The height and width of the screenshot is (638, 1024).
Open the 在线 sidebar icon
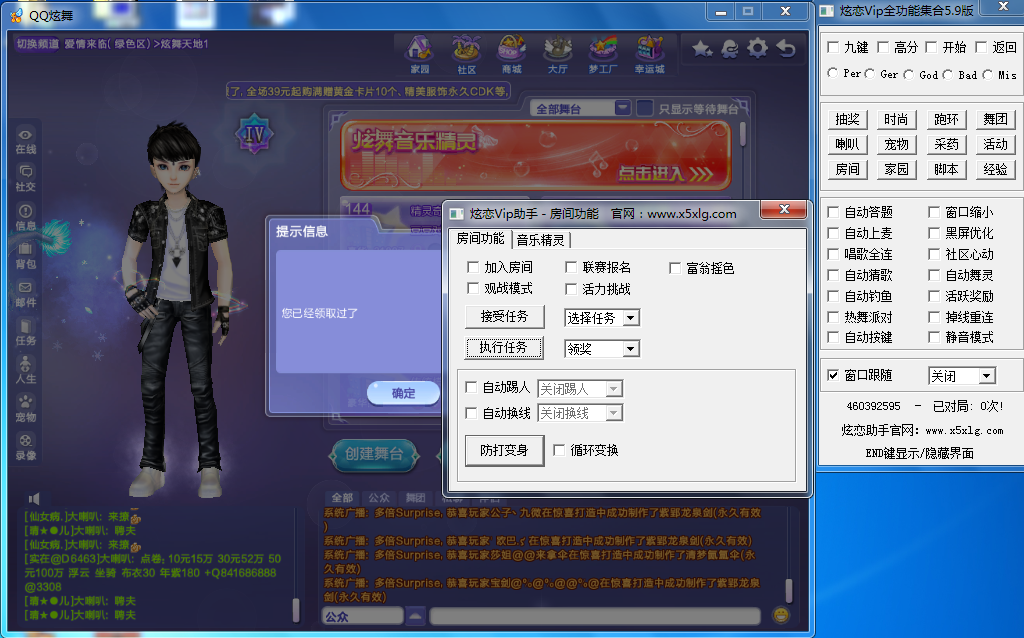coord(25,140)
